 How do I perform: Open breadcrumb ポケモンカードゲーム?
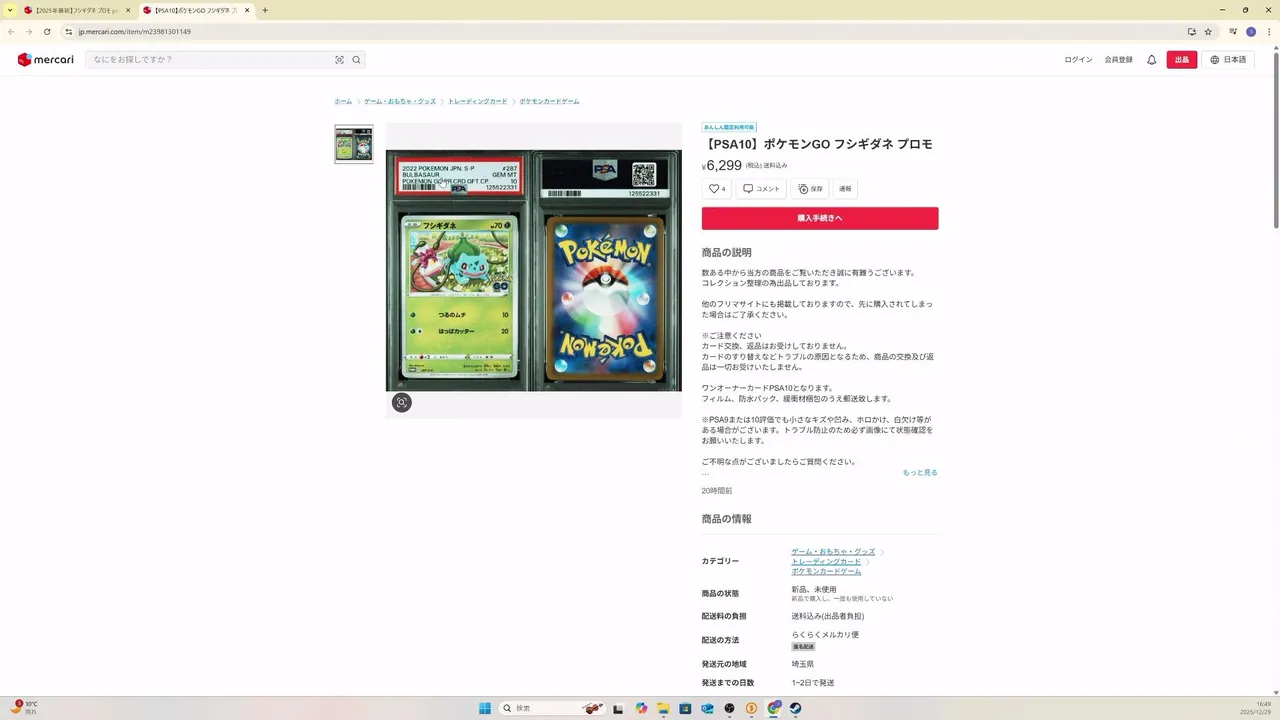[x=549, y=101]
